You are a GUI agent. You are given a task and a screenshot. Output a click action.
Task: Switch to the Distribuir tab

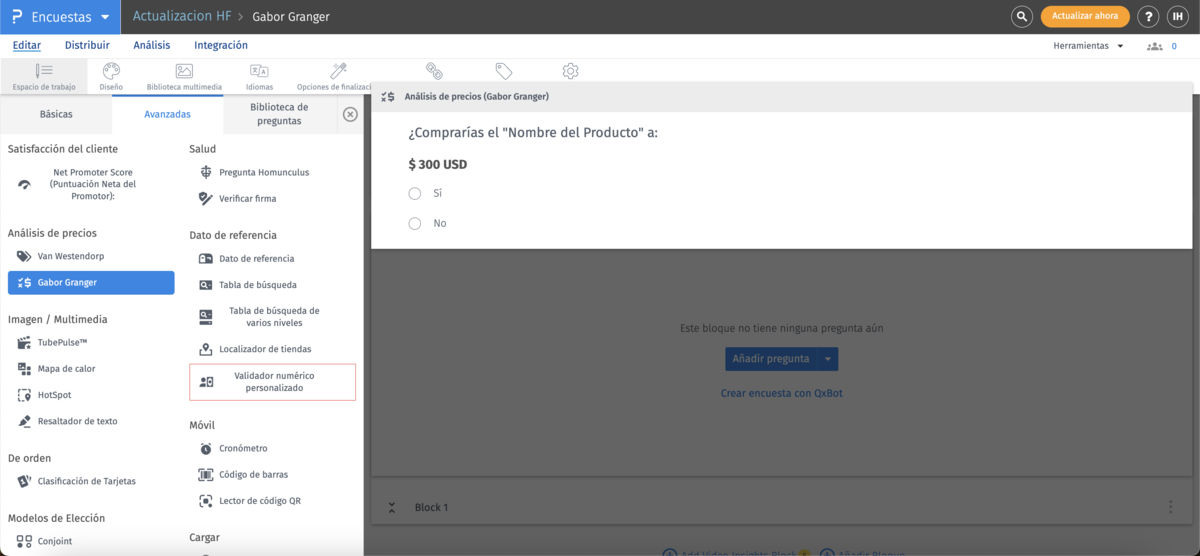tap(87, 45)
